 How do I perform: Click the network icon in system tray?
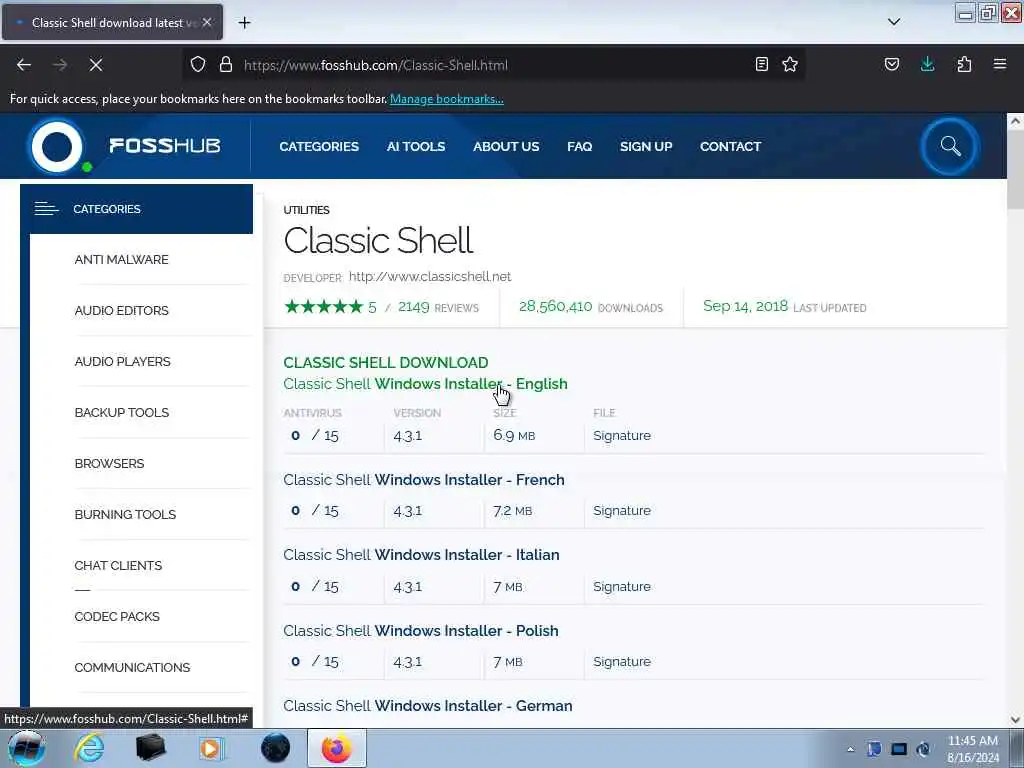tap(899, 749)
